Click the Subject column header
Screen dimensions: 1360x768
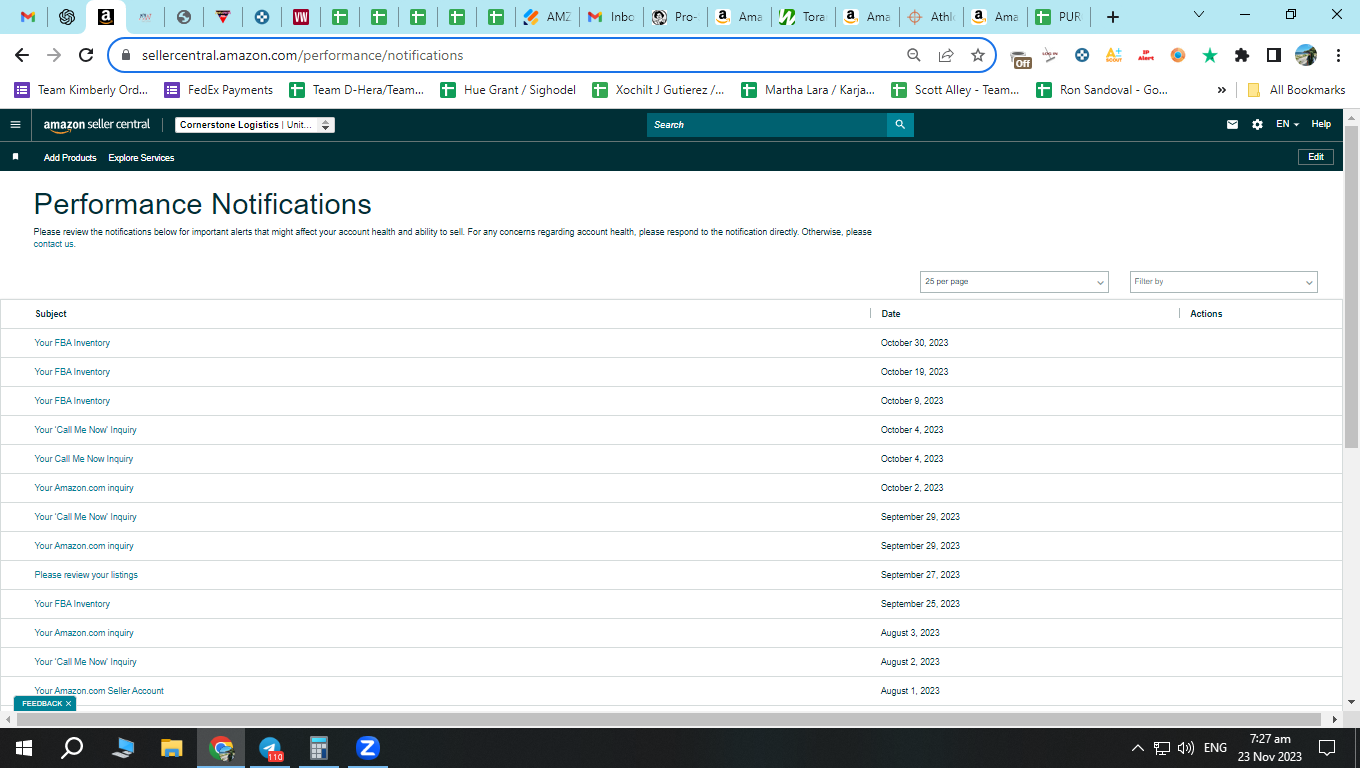coord(51,314)
